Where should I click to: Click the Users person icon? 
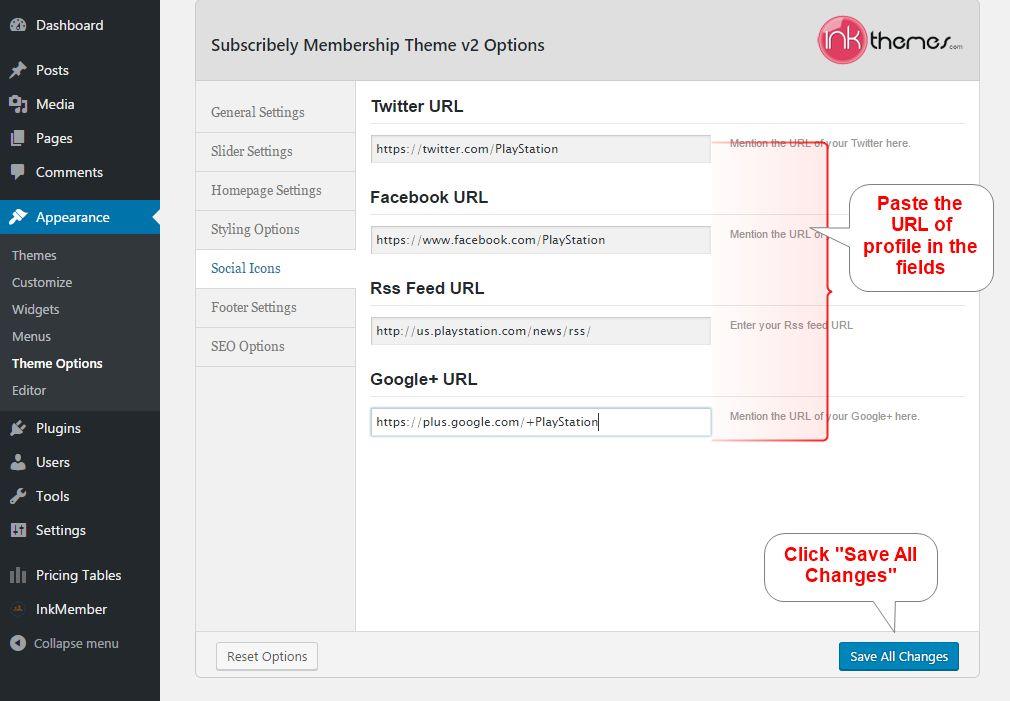coord(18,462)
